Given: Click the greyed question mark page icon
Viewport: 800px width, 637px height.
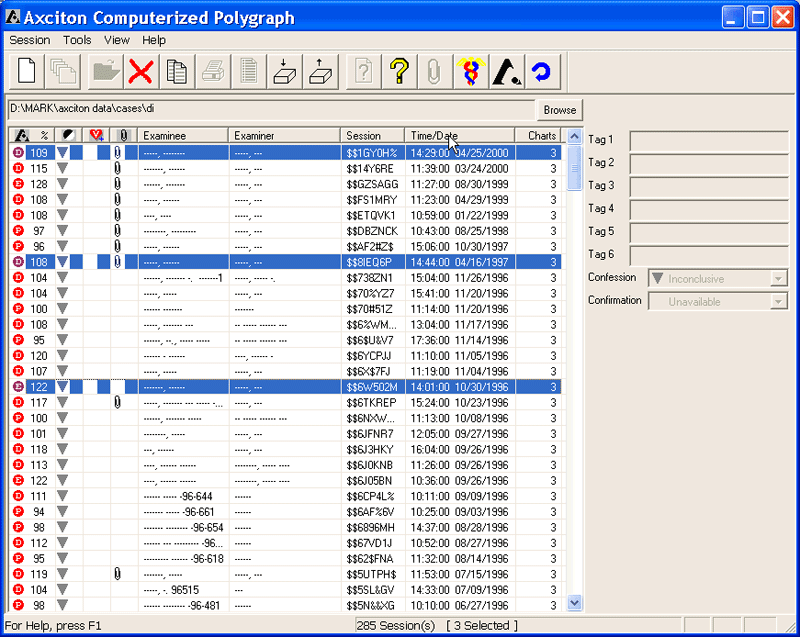Looking at the screenshot, I should [x=363, y=71].
